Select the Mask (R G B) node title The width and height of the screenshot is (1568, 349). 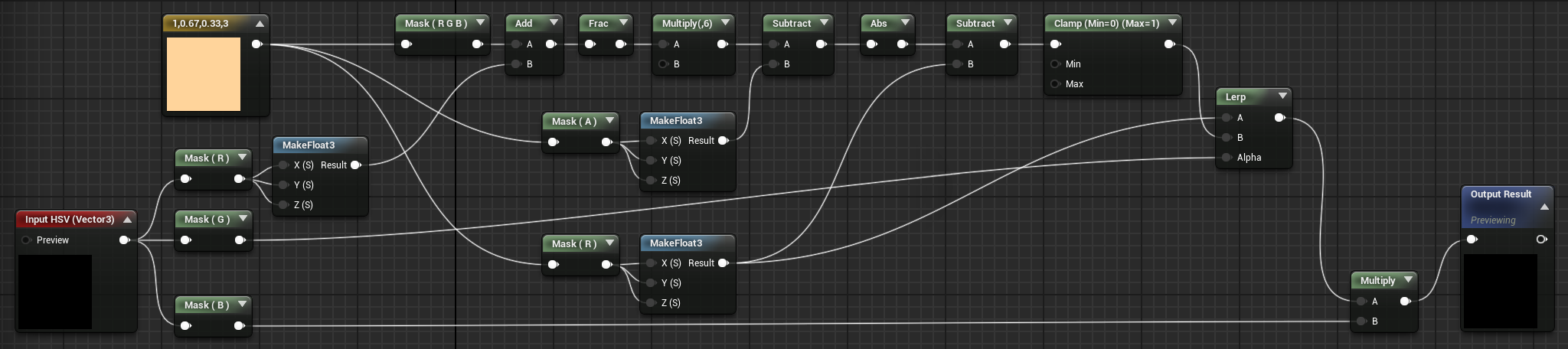click(x=436, y=24)
